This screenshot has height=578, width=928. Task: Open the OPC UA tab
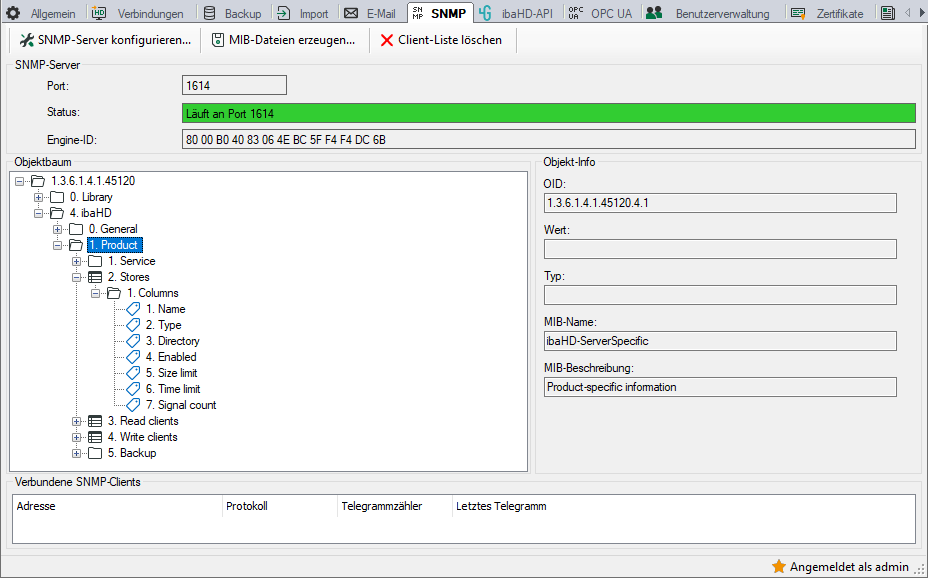pos(600,13)
